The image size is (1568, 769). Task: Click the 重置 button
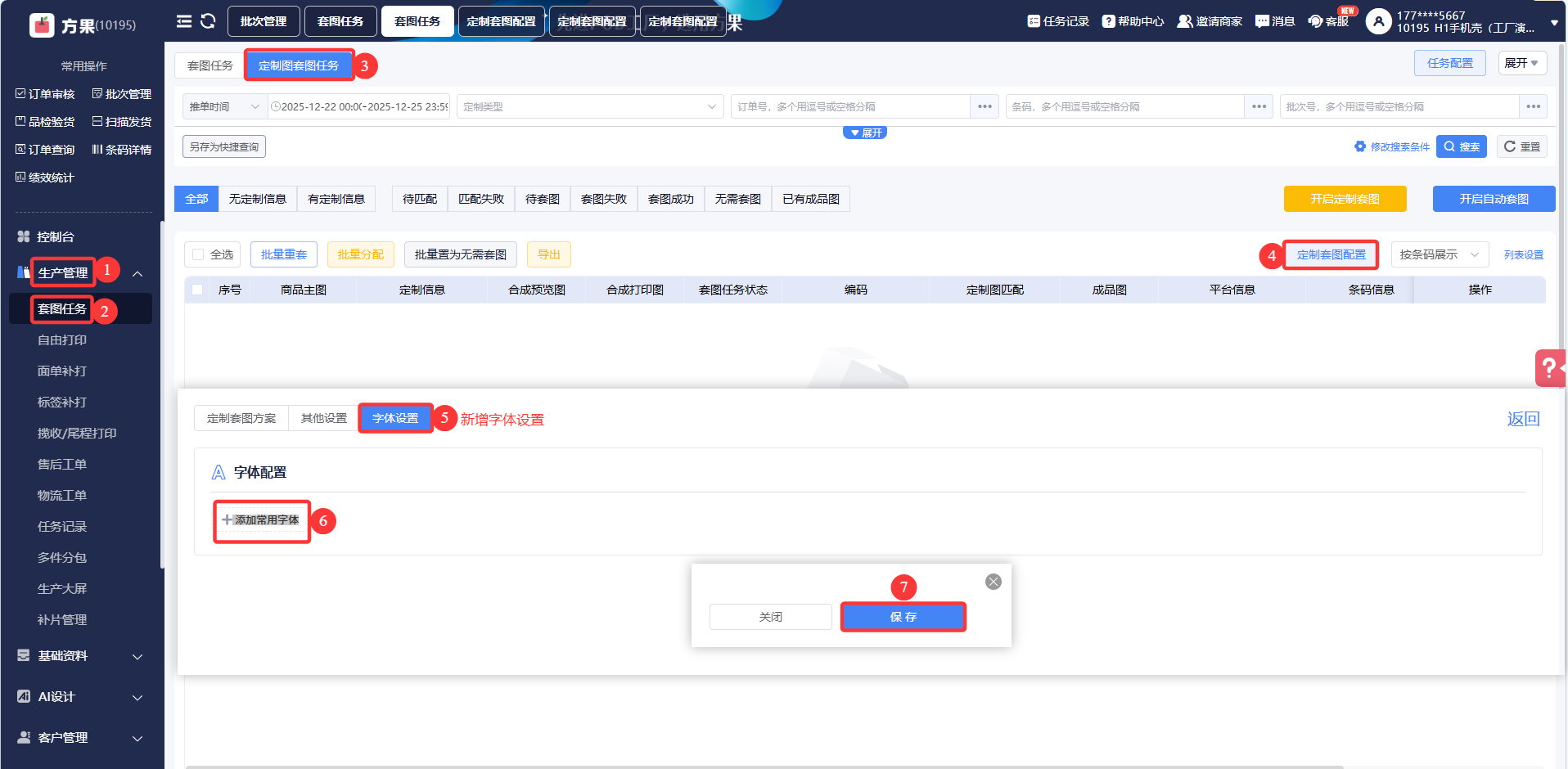[1522, 146]
